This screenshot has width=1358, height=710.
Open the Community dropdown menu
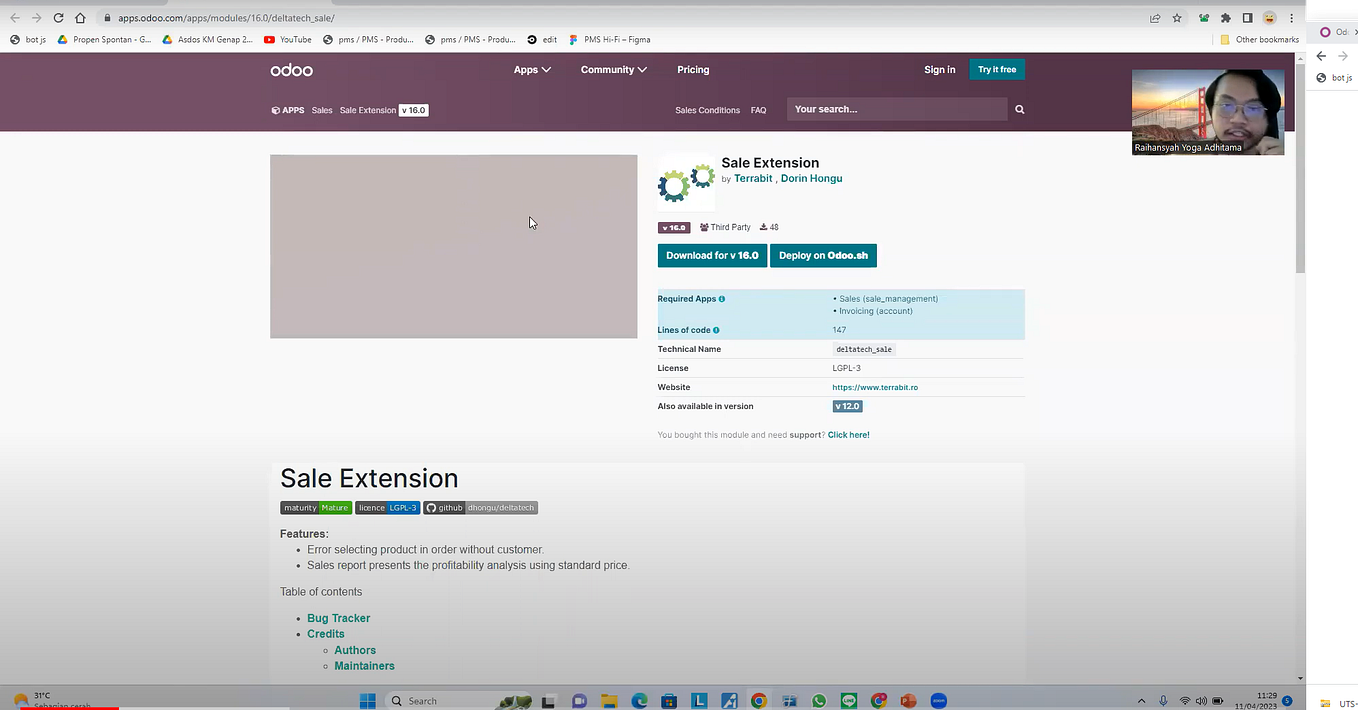(x=613, y=69)
